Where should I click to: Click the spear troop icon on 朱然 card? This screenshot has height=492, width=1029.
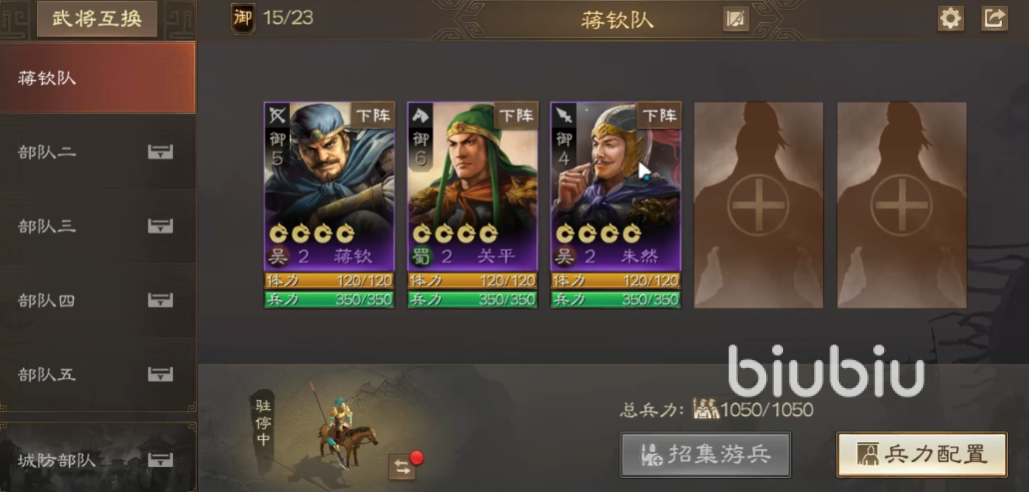pos(563,115)
